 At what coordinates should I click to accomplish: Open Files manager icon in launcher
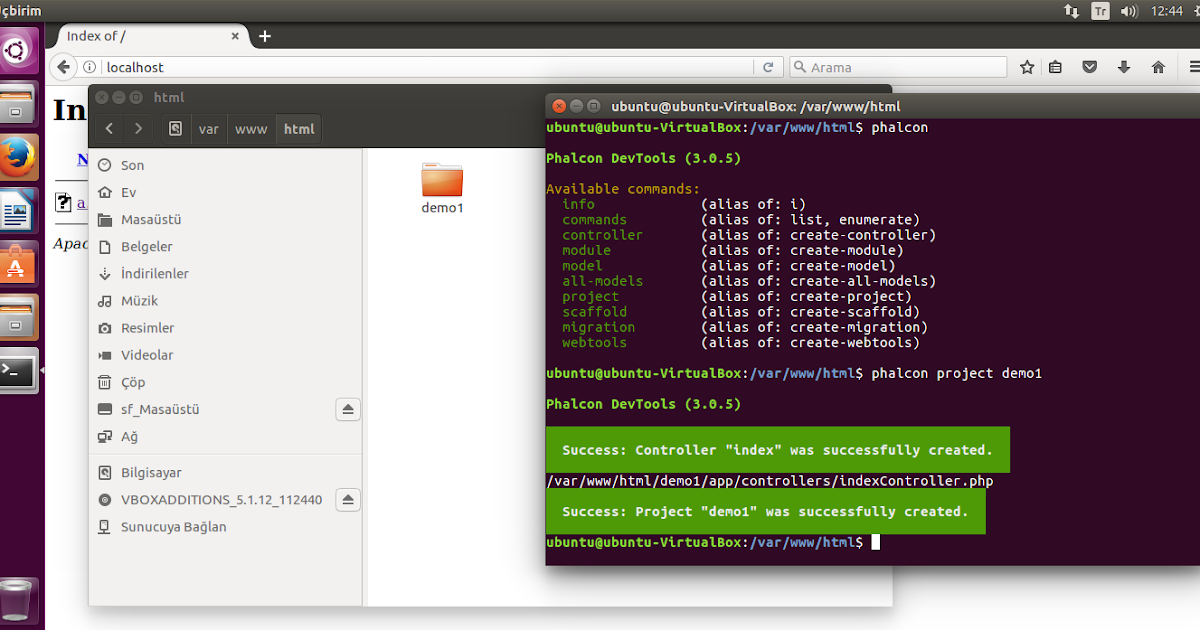point(19,104)
